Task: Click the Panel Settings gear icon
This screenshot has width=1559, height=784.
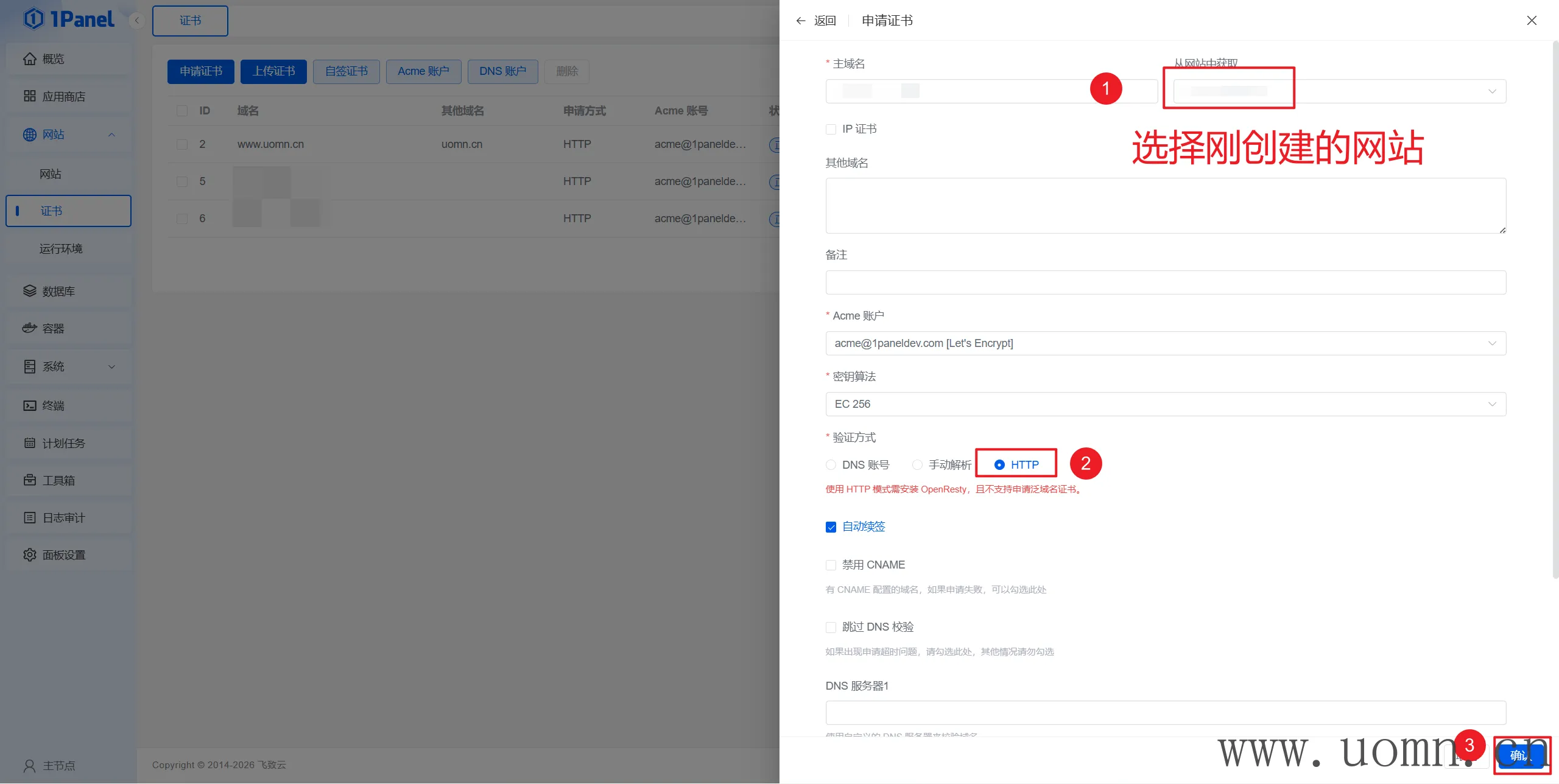Action: coord(29,555)
